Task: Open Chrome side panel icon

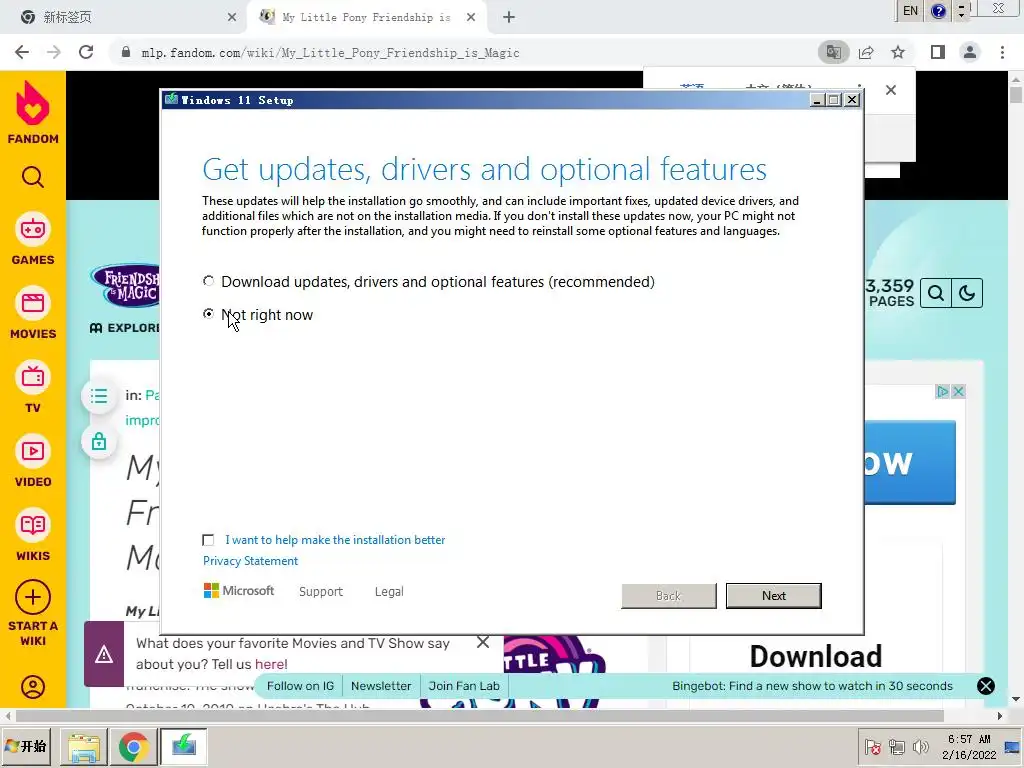Action: 938,52
